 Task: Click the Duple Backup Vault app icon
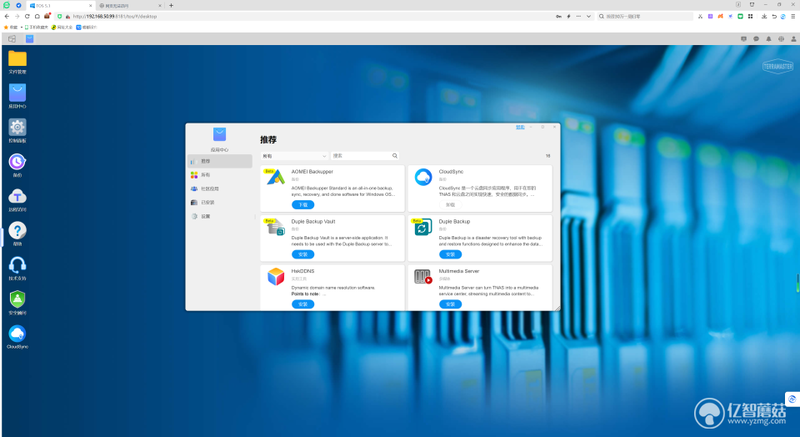(276, 227)
